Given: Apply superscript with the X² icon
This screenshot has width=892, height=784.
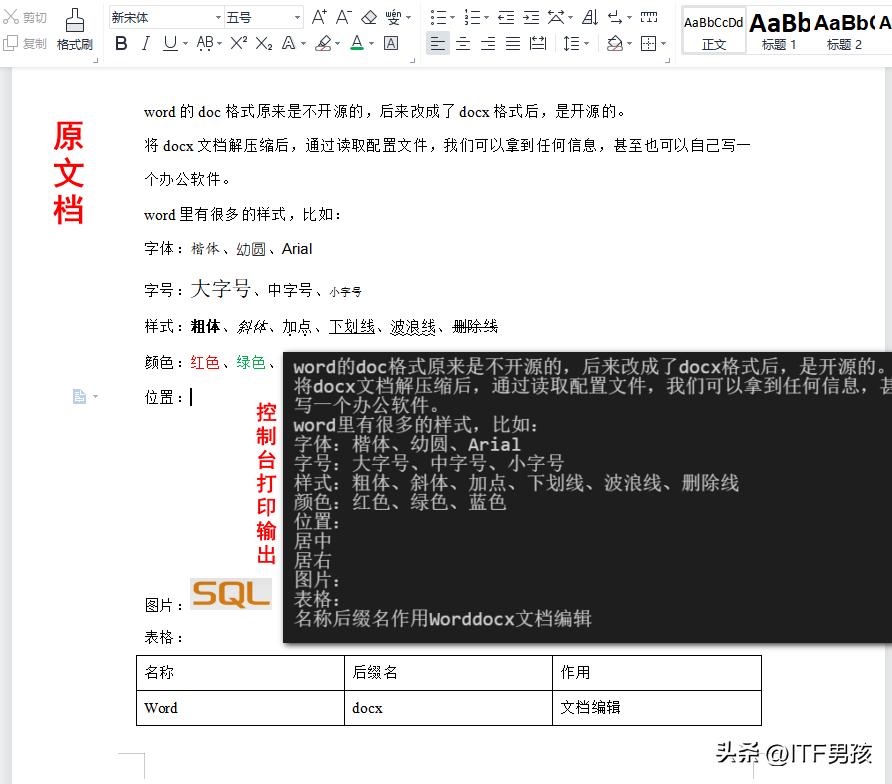Looking at the screenshot, I should tap(239, 44).
